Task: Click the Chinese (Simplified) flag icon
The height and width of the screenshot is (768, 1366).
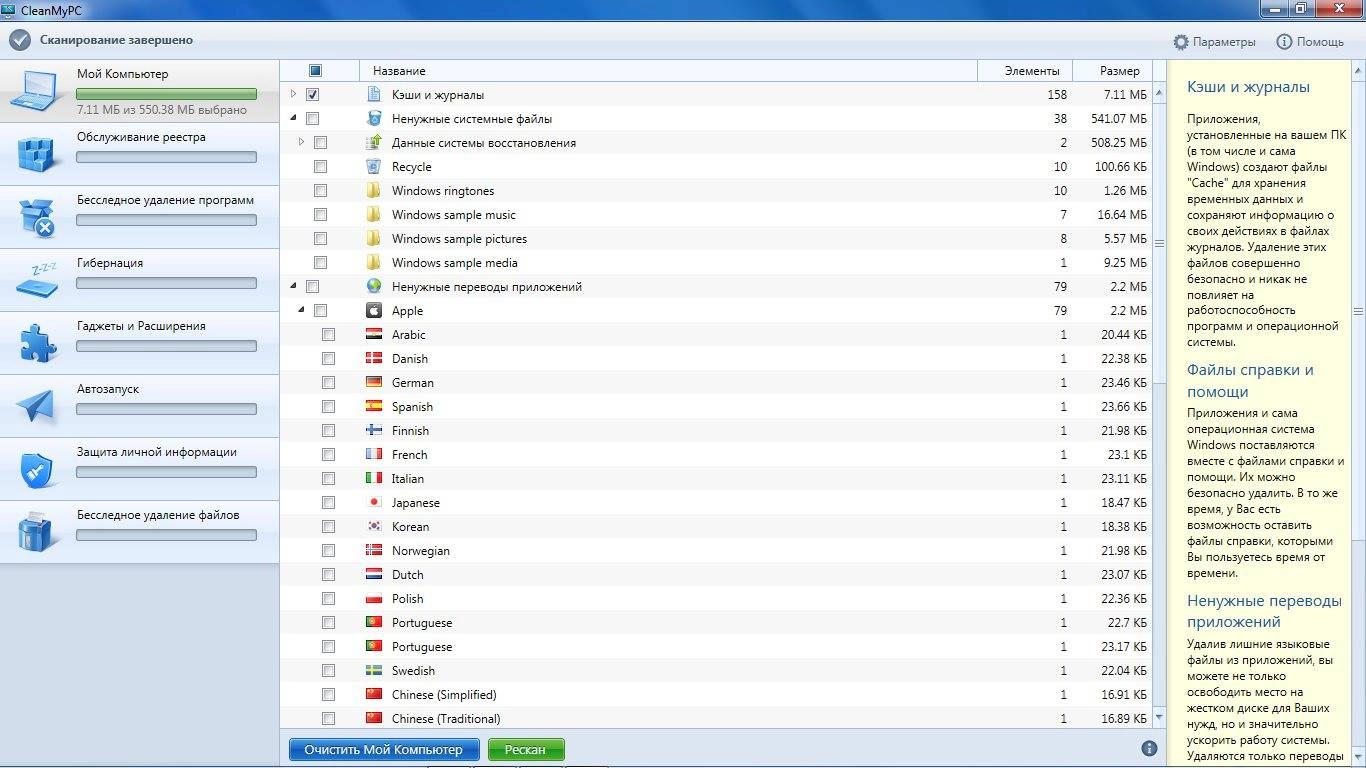Action: coord(373,695)
